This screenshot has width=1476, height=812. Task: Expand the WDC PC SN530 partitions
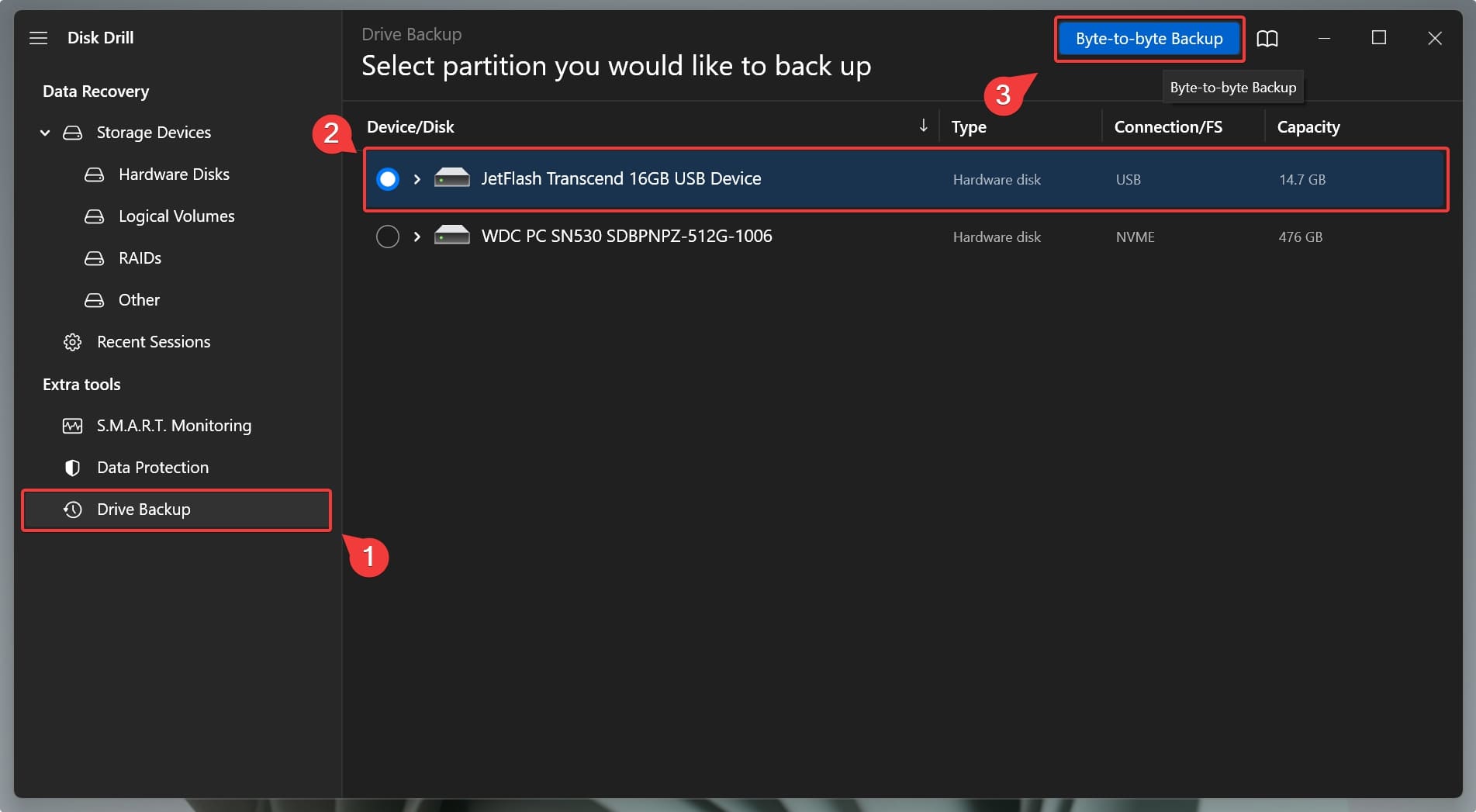[x=417, y=237]
